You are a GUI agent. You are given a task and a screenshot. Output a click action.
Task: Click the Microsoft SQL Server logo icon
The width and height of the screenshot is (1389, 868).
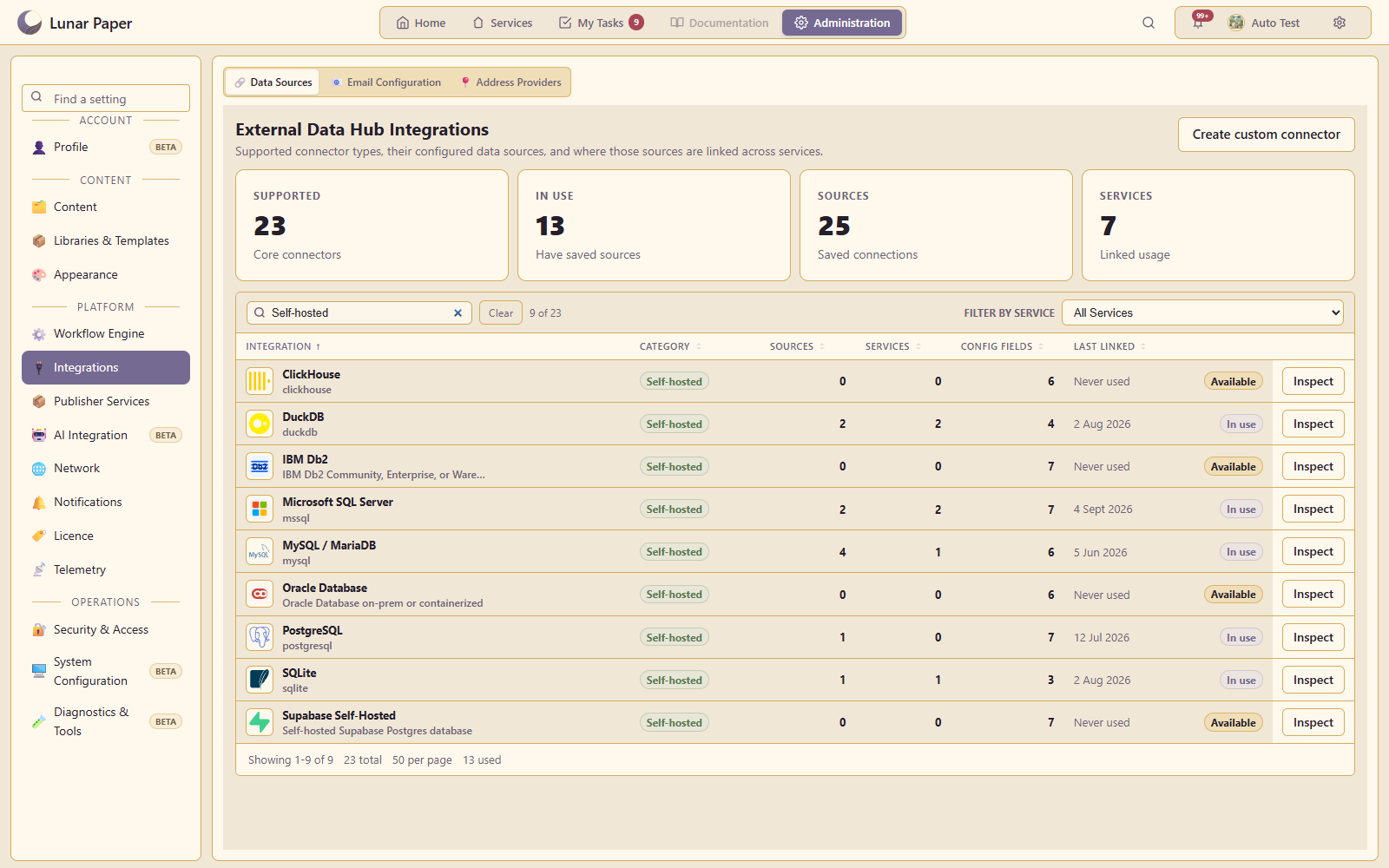click(260, 509)
